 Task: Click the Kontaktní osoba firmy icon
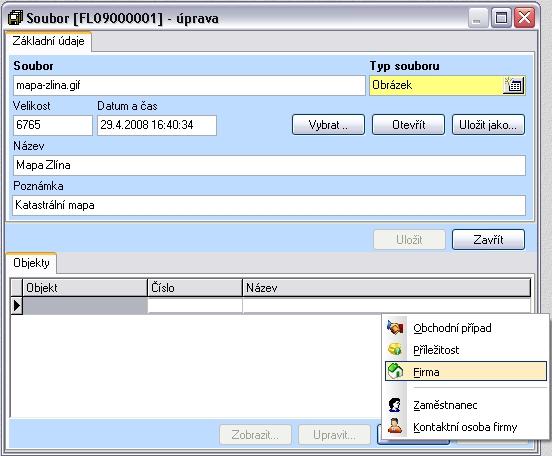pyautogui.click(x=395, y=426)
